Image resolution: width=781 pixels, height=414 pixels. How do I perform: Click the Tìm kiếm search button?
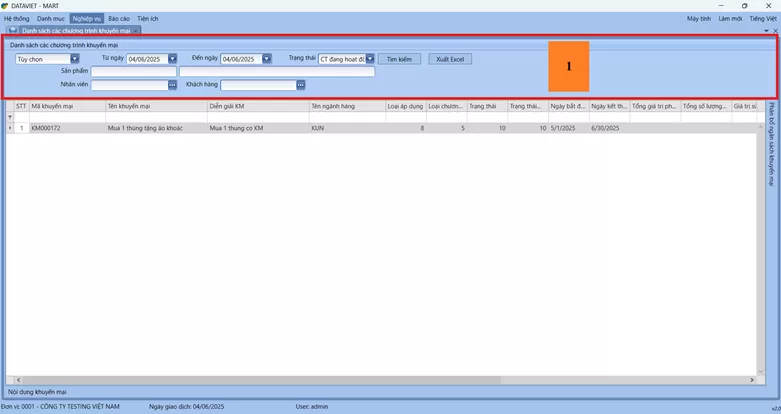399,59
